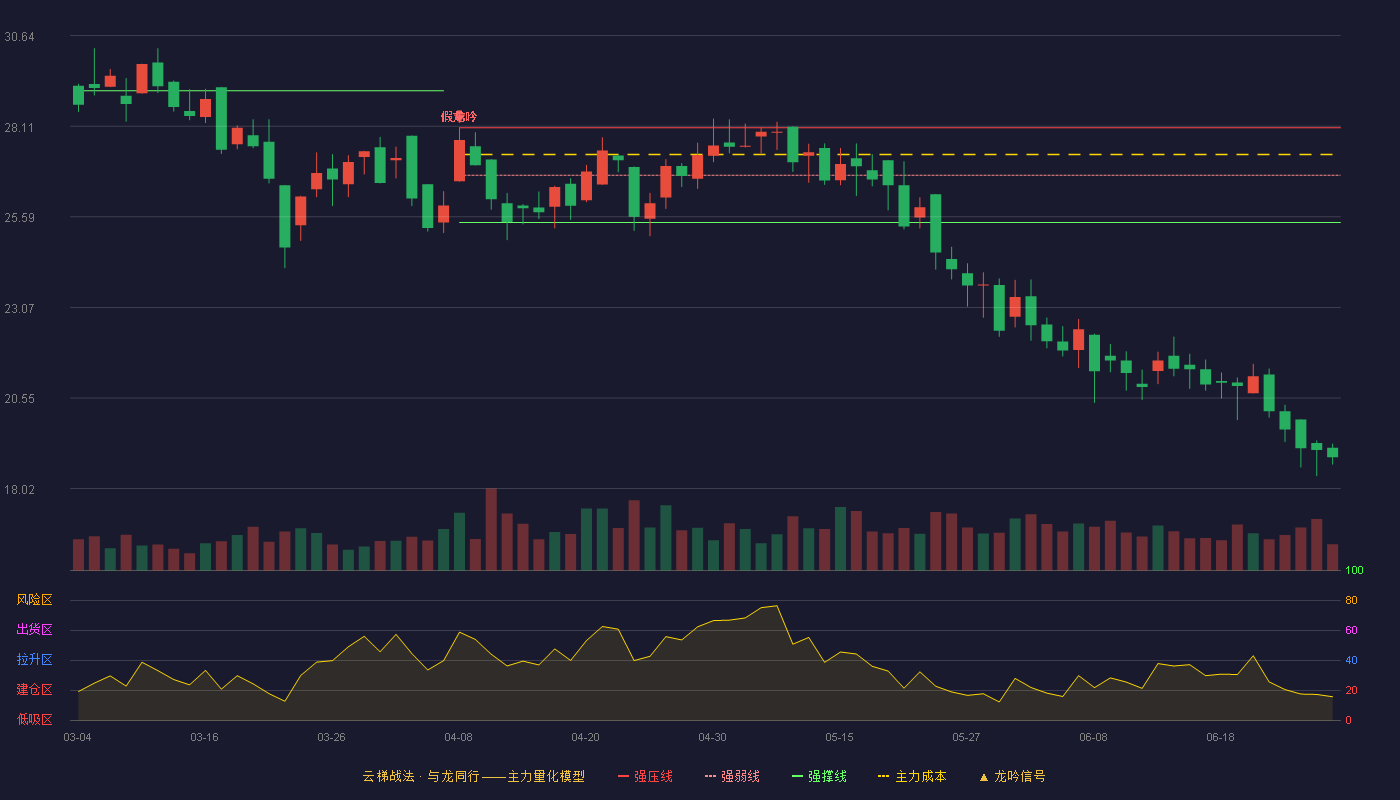Click the 04-08 date label

pyautogui.click(x=458, y=737)
